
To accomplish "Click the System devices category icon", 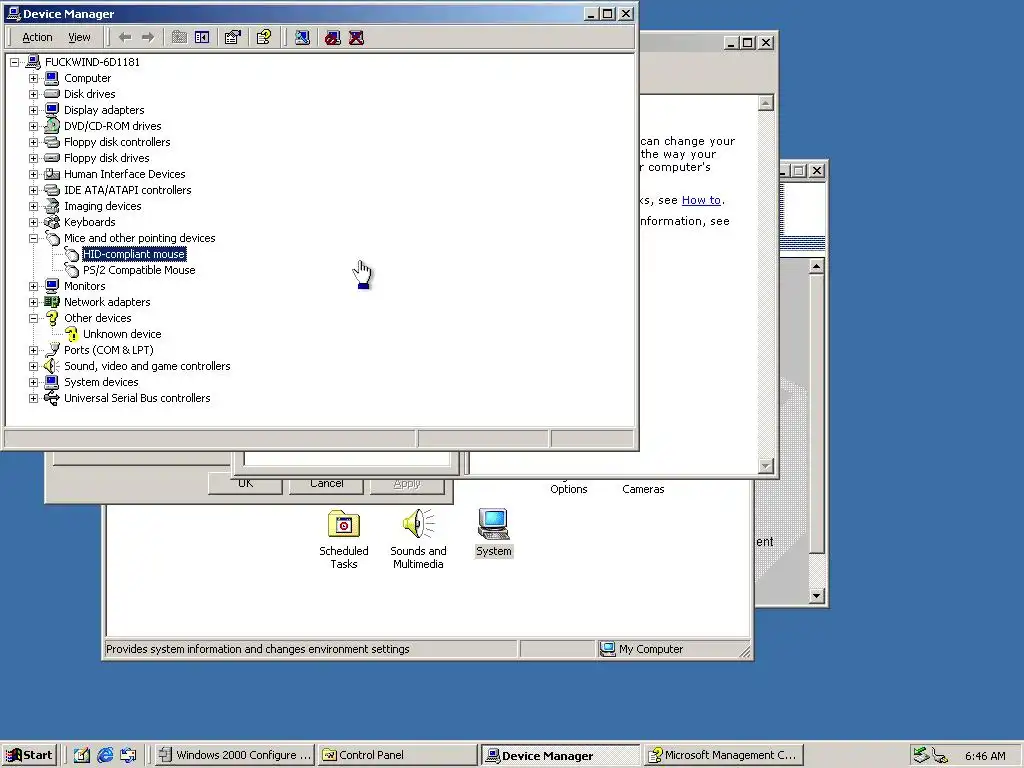I will 52,382.
